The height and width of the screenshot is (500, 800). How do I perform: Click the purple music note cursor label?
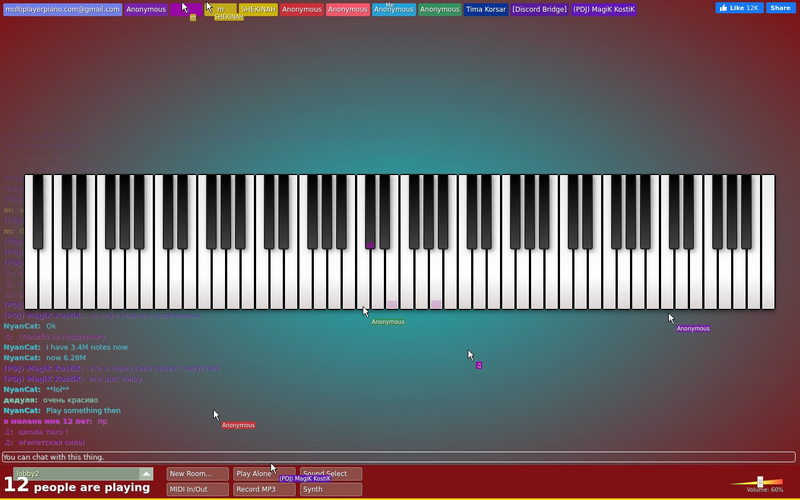click(479, 365)
